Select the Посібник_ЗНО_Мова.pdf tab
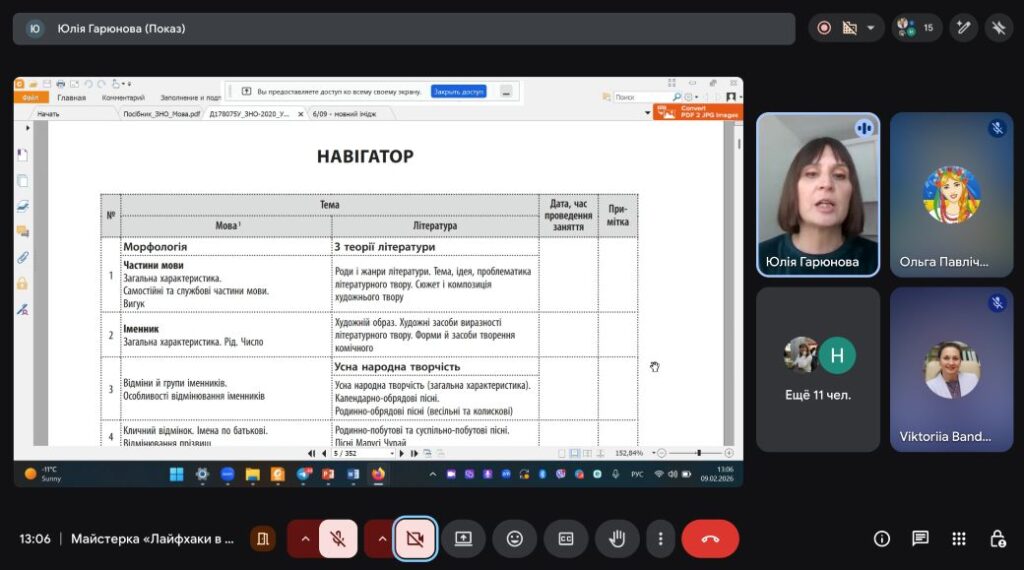The image size is (1024, 570). pos(161,114)
